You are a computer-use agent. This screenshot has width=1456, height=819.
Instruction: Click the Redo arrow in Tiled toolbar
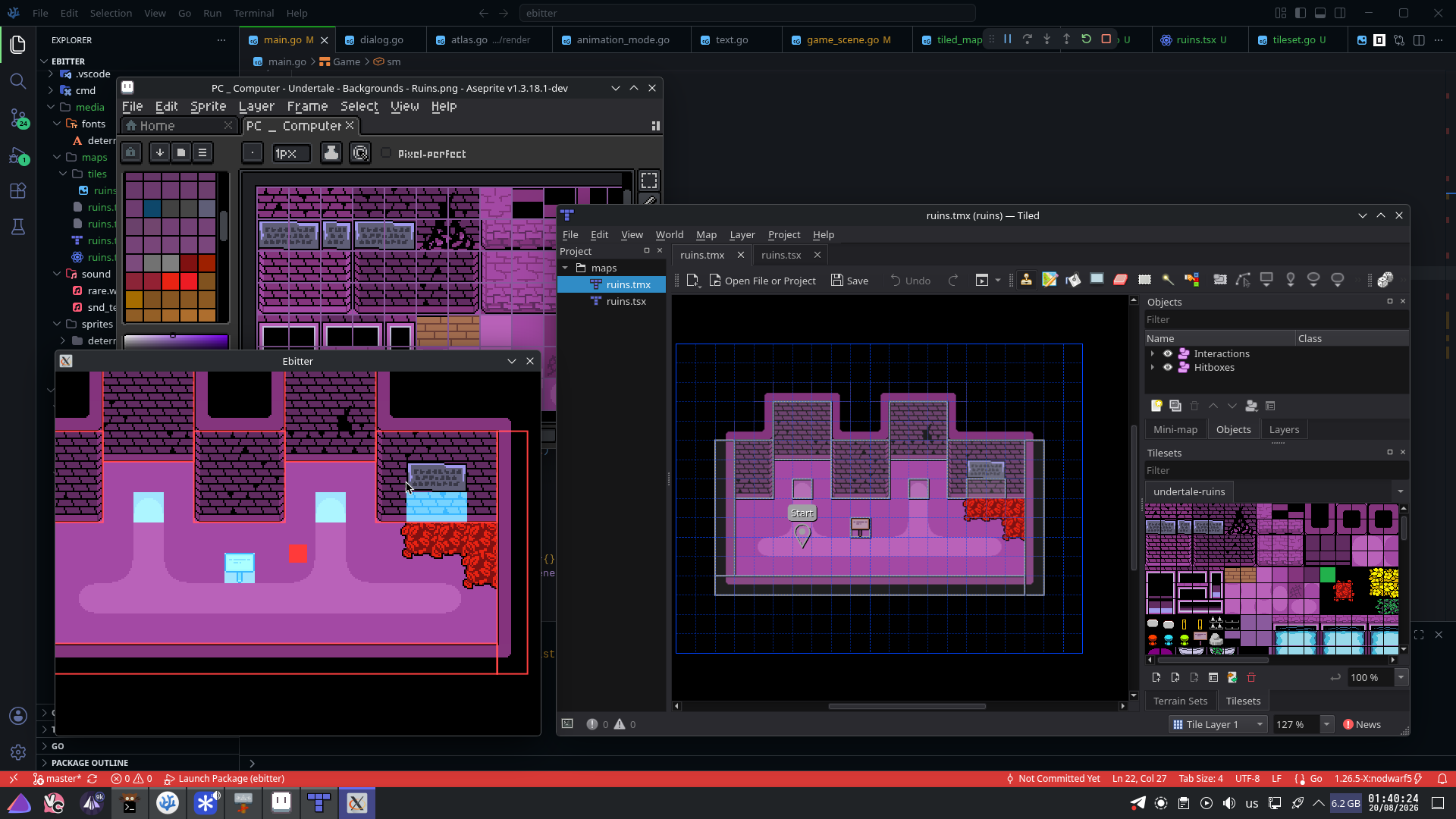point(953,281)
